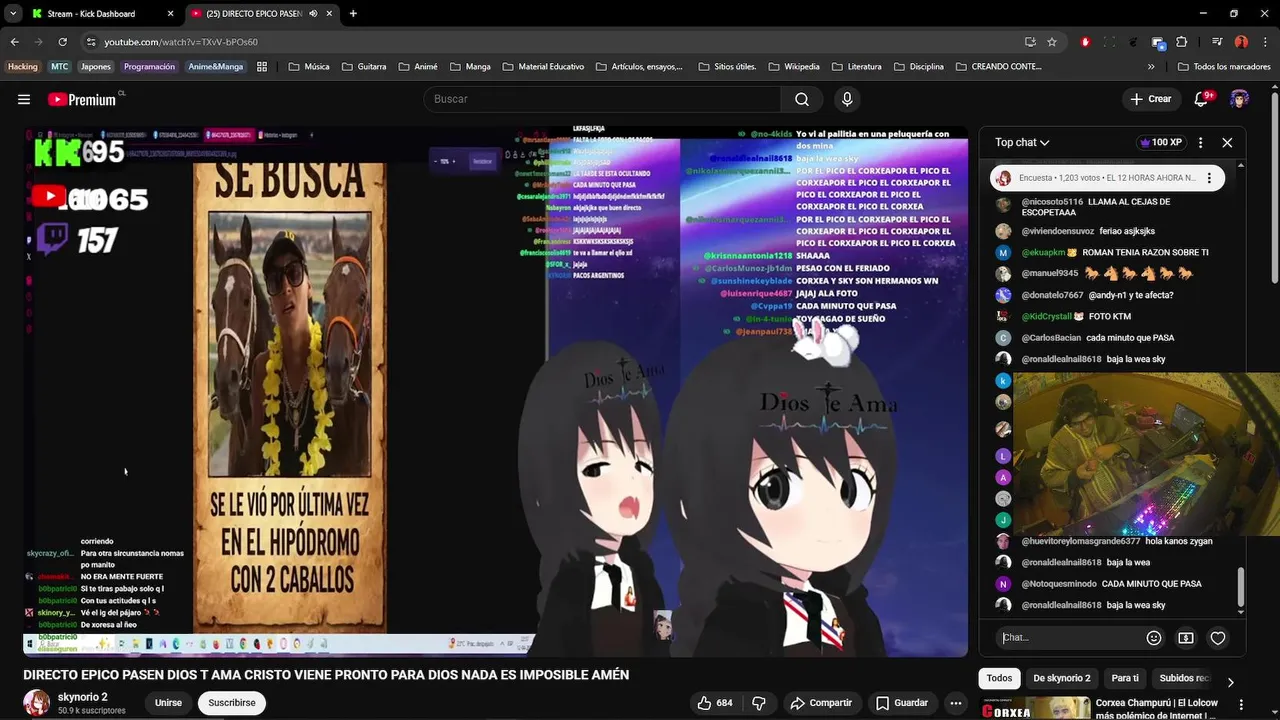
Task: Reload the current page
Action: (62, 42)
